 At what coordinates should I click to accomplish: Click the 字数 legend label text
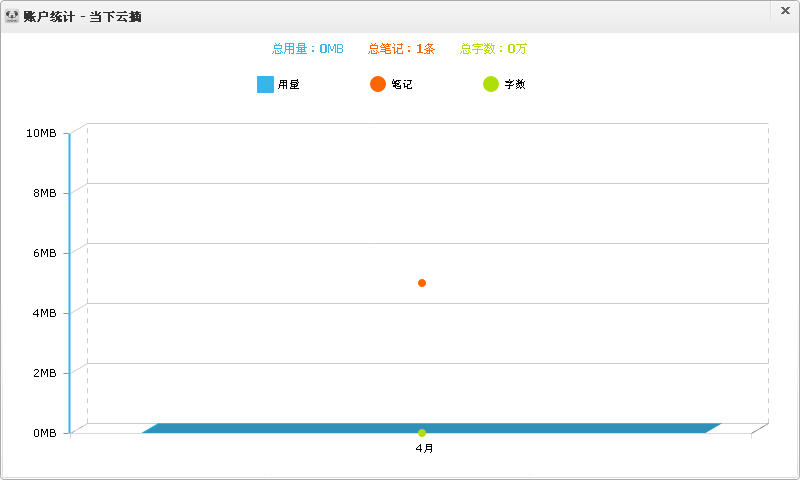515,85
